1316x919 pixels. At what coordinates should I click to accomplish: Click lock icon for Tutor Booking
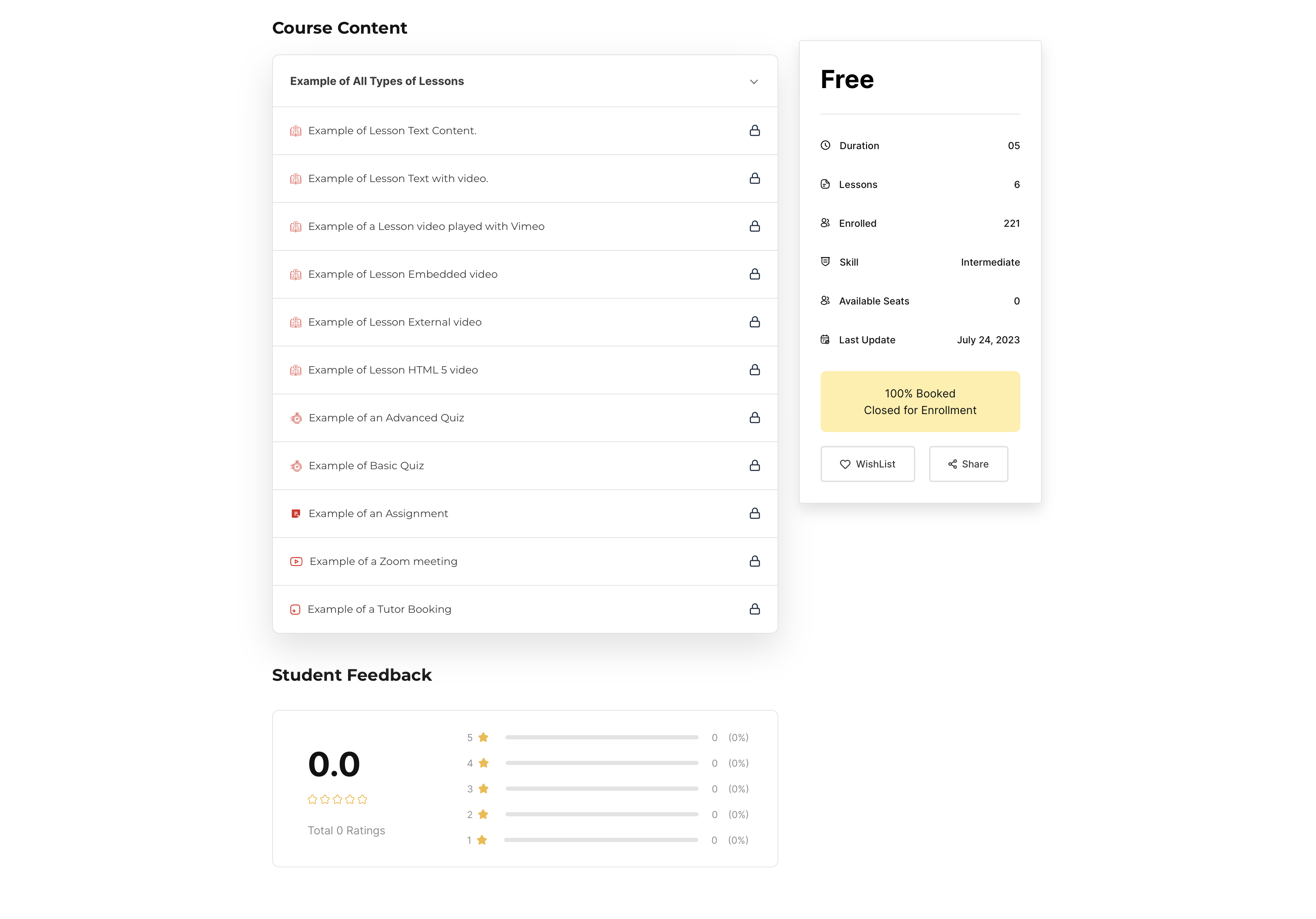click(754, 609)
